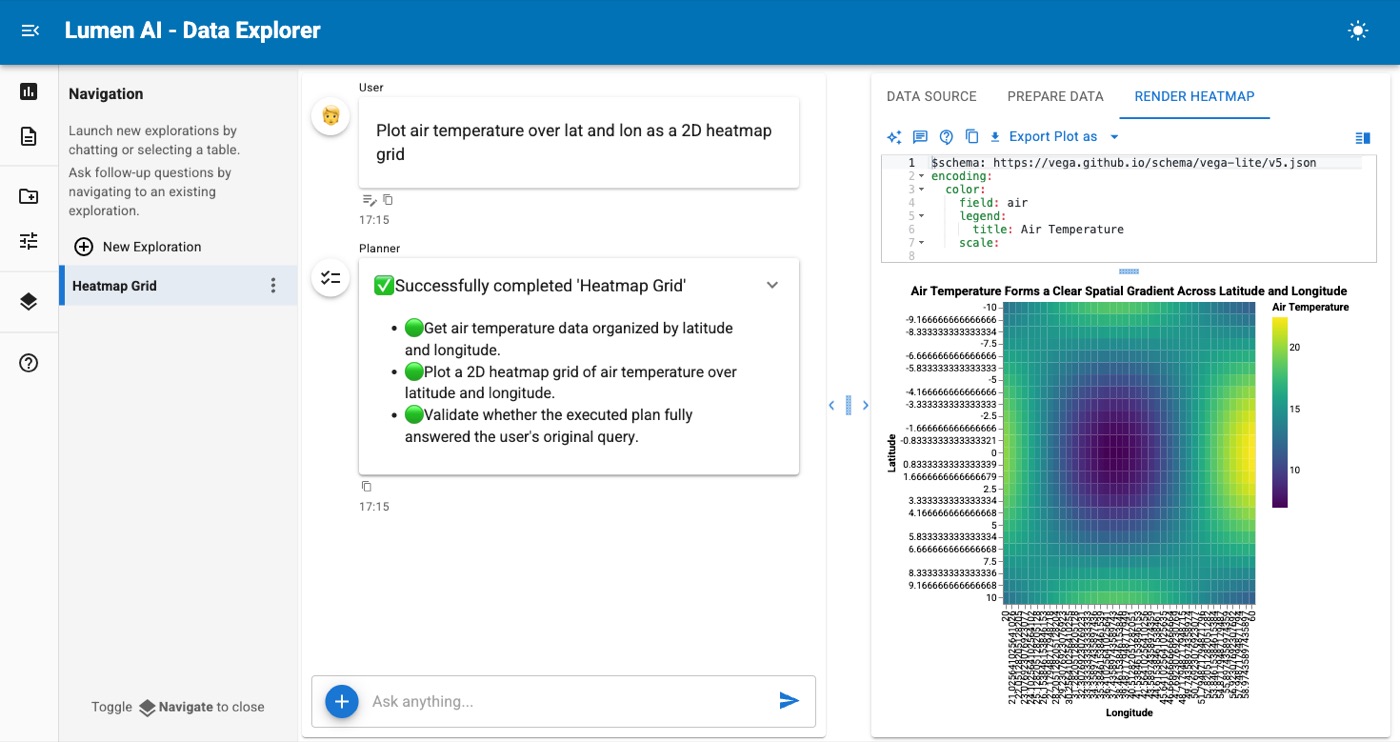Click the $schema line in the code editor

pos(1123,162)
